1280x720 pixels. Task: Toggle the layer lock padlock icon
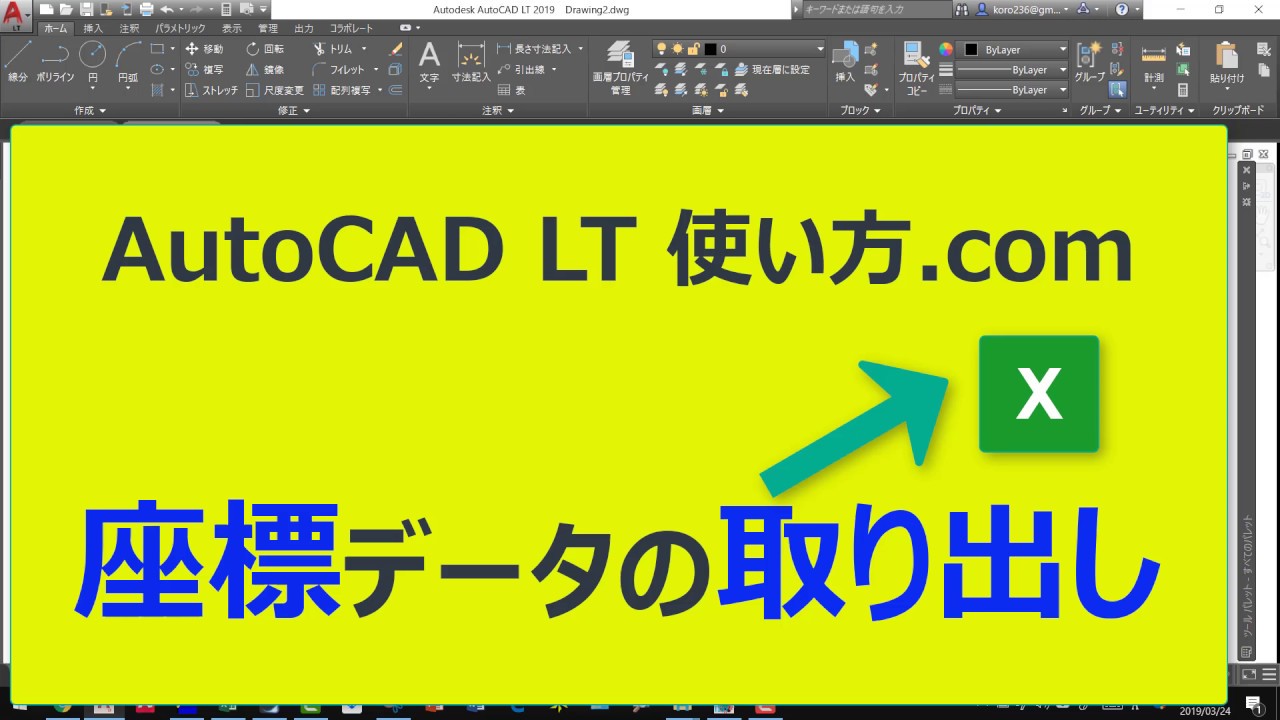tap(693, 49)
